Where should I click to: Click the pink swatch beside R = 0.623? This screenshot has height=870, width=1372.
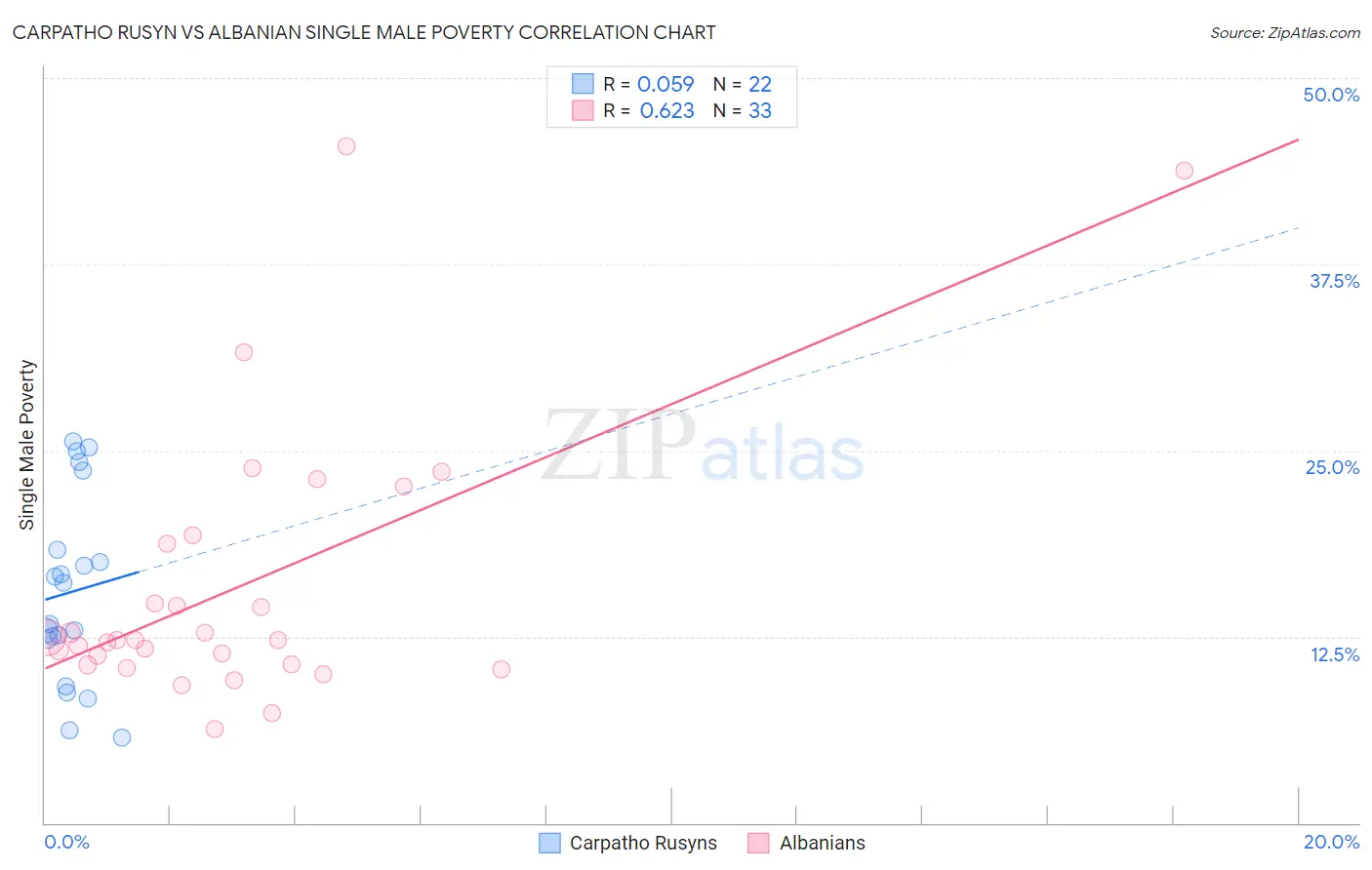(x=583, y=110)
